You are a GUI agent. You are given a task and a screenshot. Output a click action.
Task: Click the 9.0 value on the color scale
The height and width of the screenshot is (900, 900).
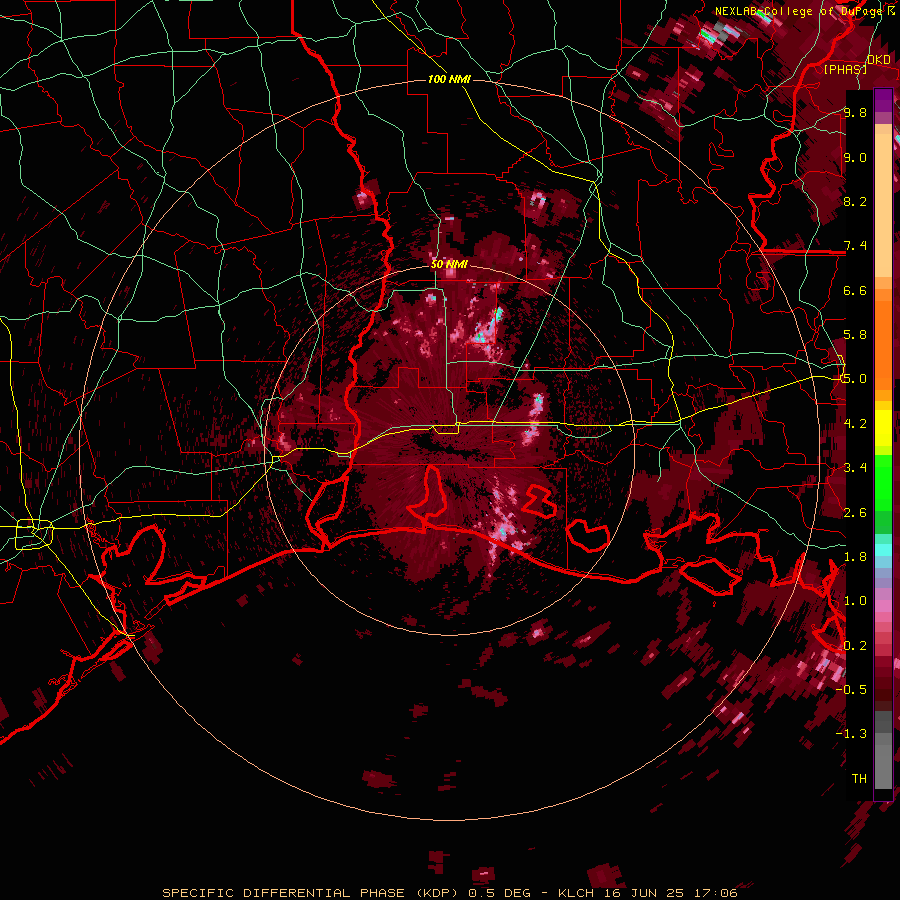pyautogui.click(x=855, y=157)
